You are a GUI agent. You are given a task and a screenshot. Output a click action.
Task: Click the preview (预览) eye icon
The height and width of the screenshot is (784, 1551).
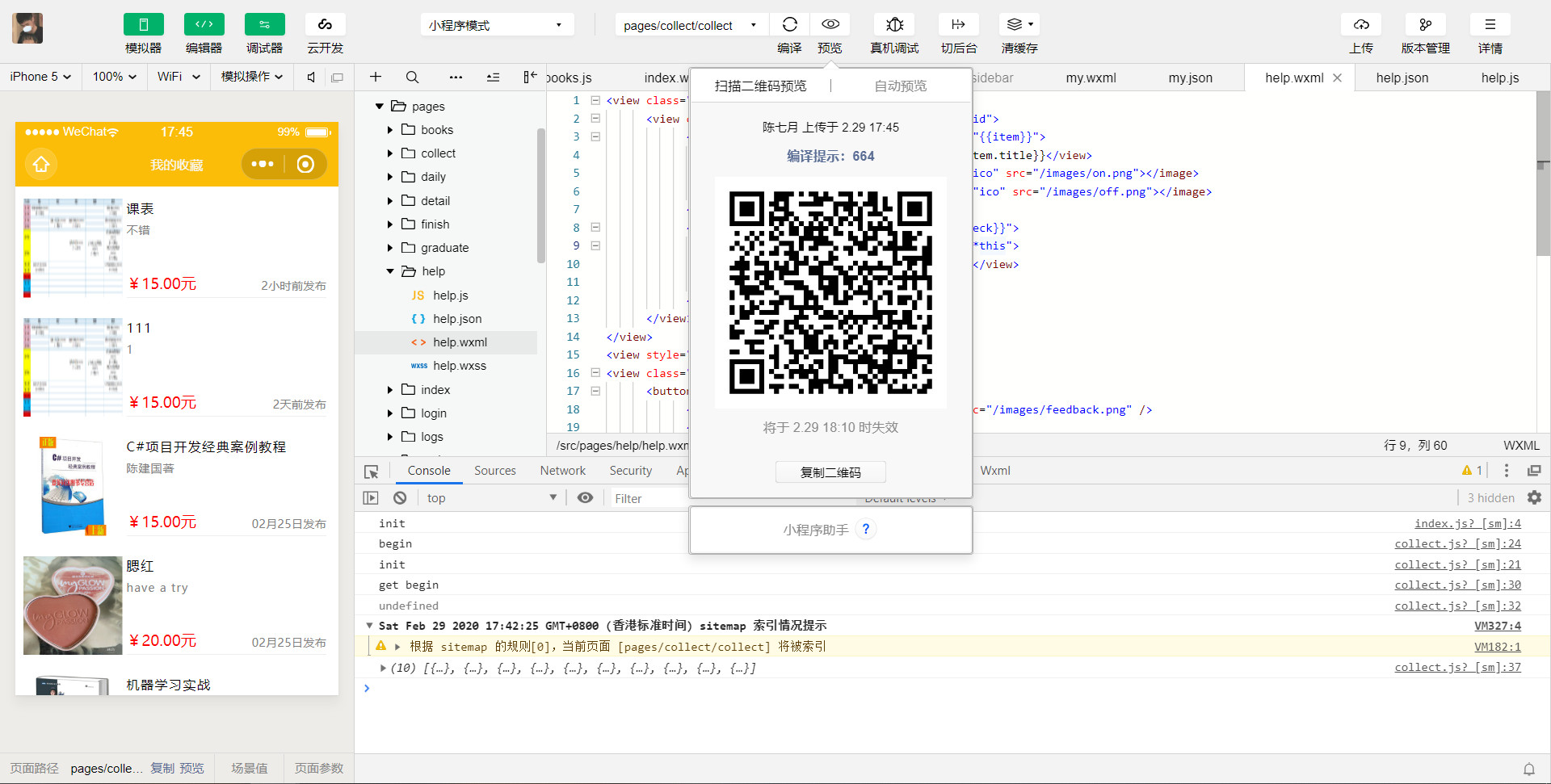click(x=830, y=25)
